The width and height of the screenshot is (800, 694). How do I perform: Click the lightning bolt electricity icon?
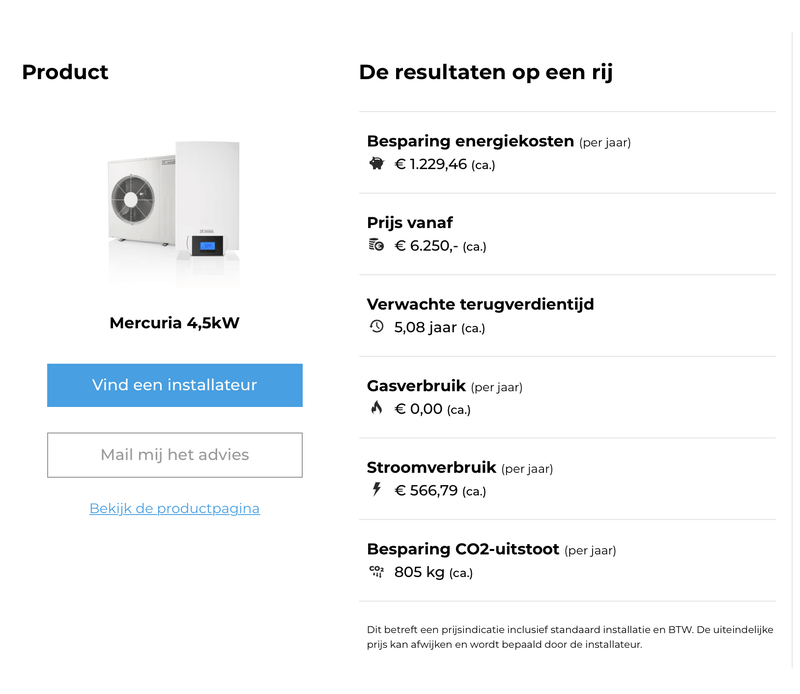point(376,490)
